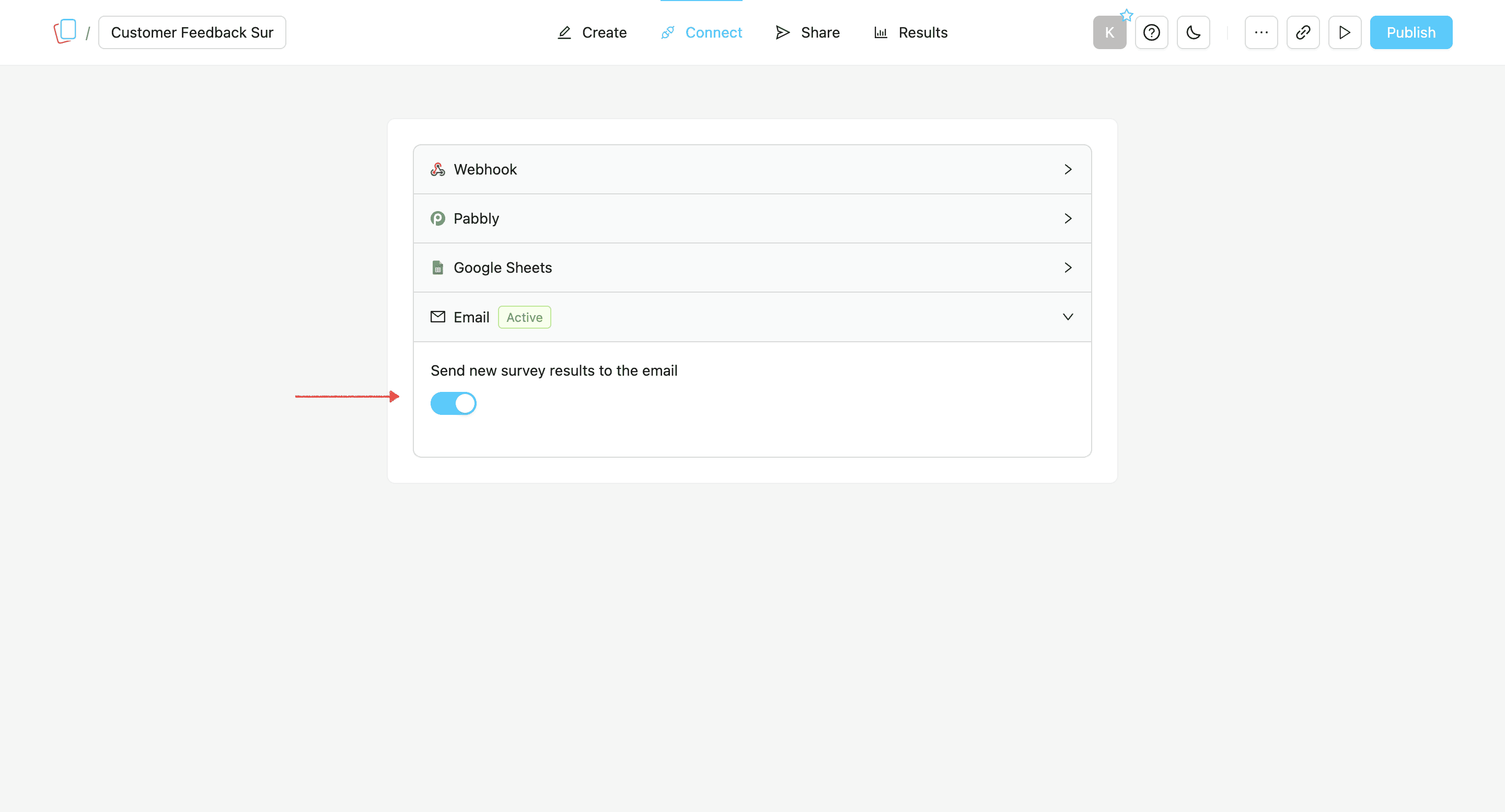1505x812 pixels.
Task: Open the app logo to go home
Action: (x=65, y=30)
